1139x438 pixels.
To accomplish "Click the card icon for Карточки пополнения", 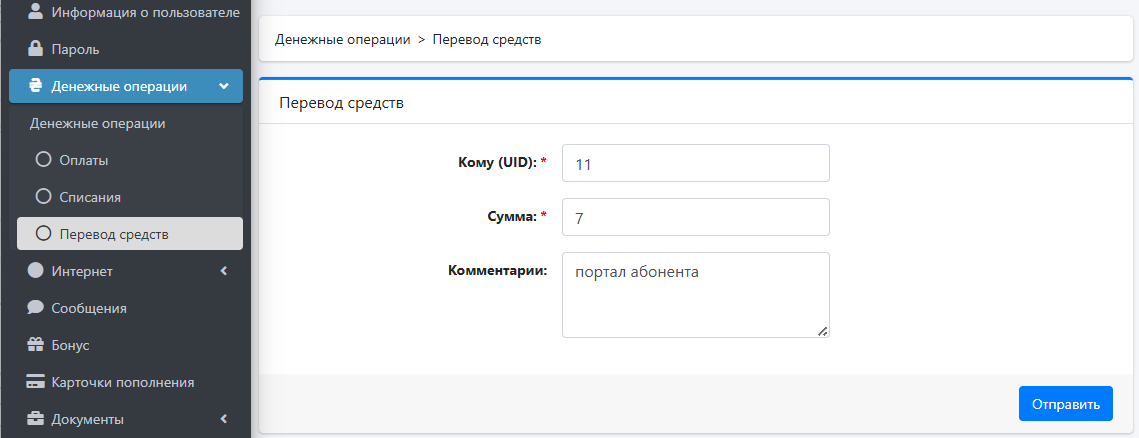I will (x=35, y=382).
